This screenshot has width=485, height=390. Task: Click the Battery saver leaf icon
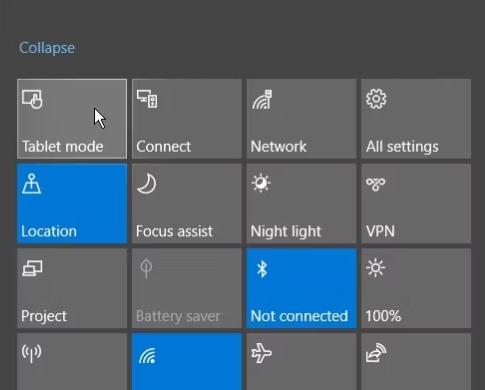[146, 268]
